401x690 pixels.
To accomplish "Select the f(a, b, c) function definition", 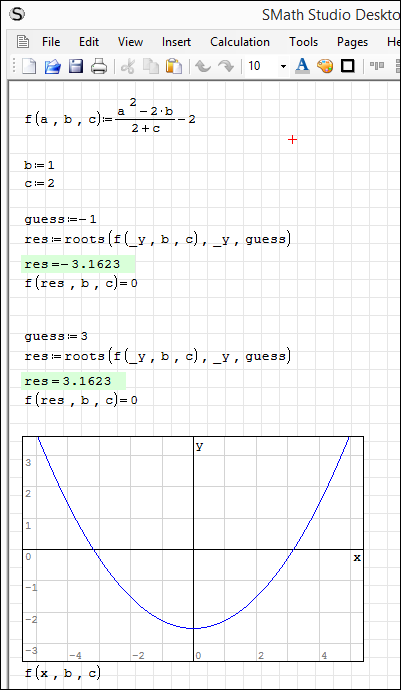I will coord(110,120).
